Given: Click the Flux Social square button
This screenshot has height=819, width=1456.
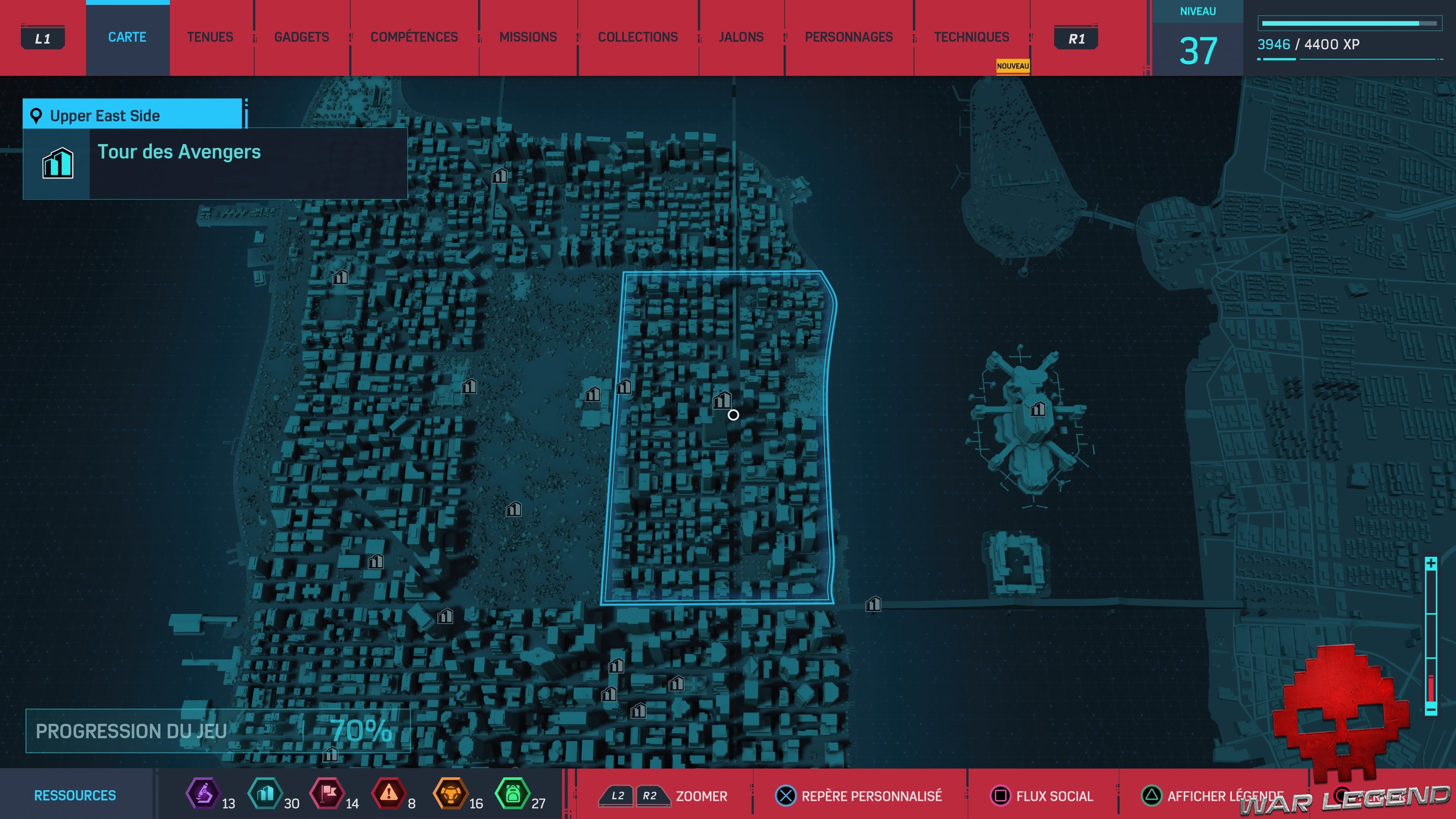Looking at the screenshot, I should [x=1000, y=796].
